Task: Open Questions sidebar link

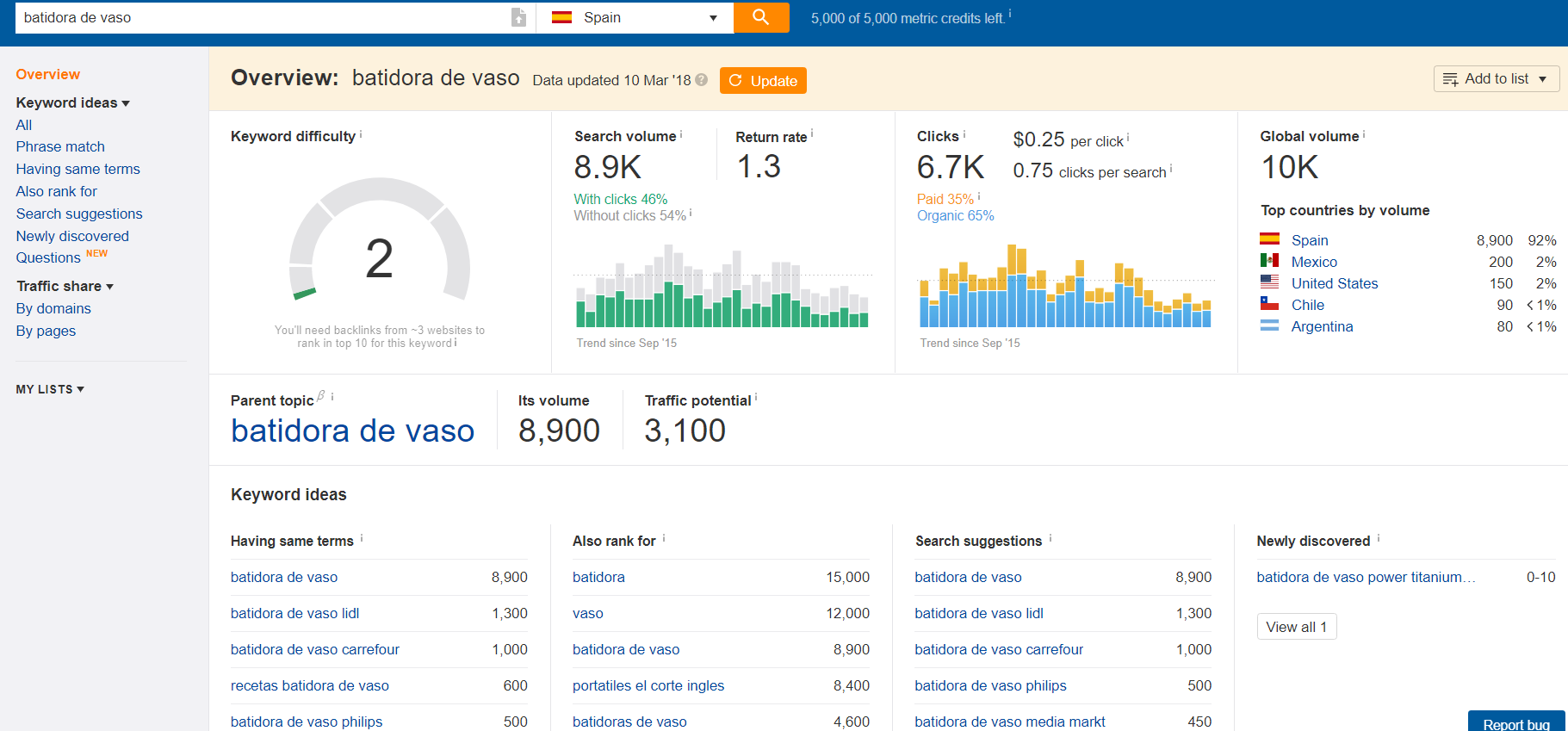Action: 48,257
